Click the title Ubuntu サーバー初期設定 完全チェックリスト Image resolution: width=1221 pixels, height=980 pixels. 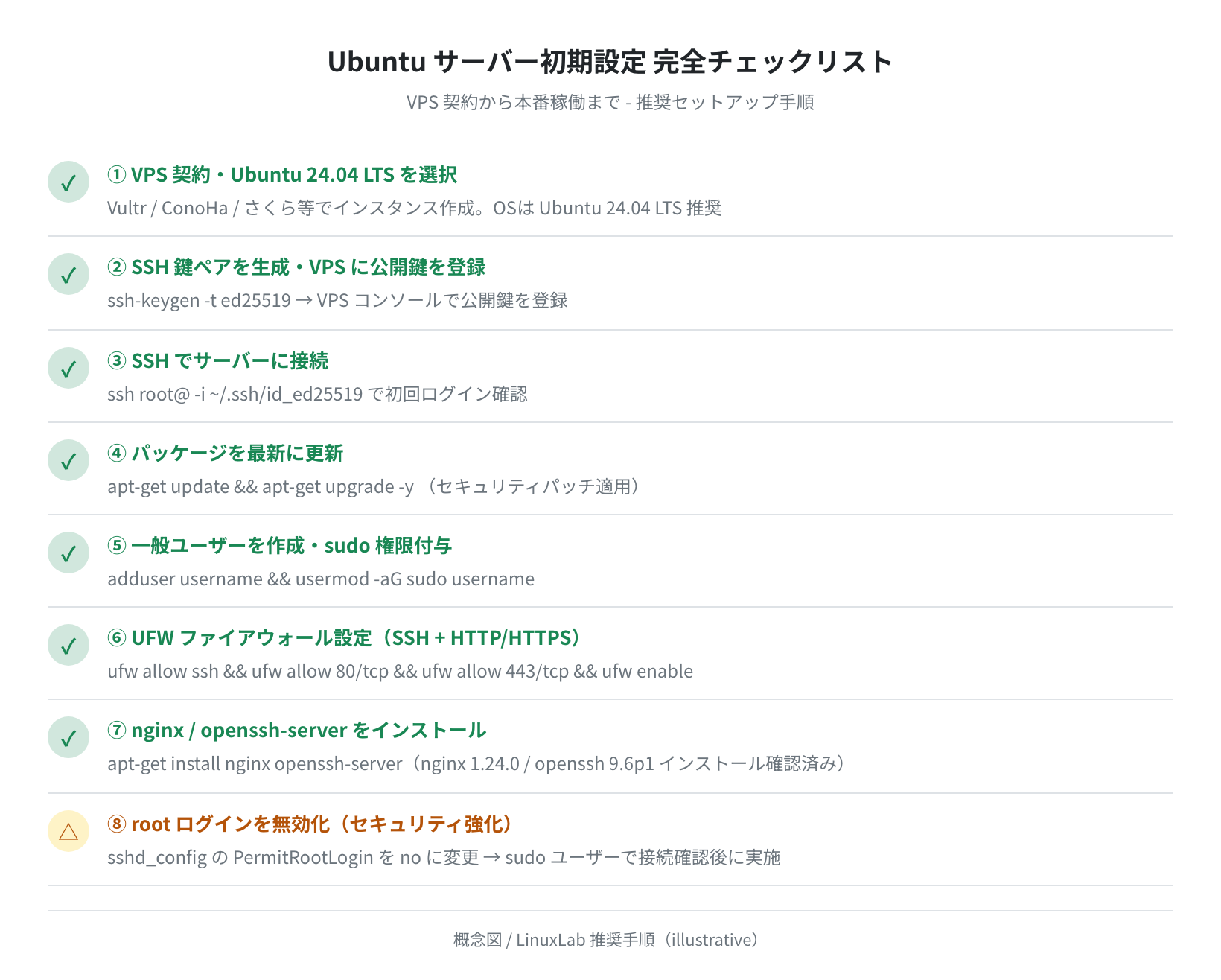(x=610, y=61)
